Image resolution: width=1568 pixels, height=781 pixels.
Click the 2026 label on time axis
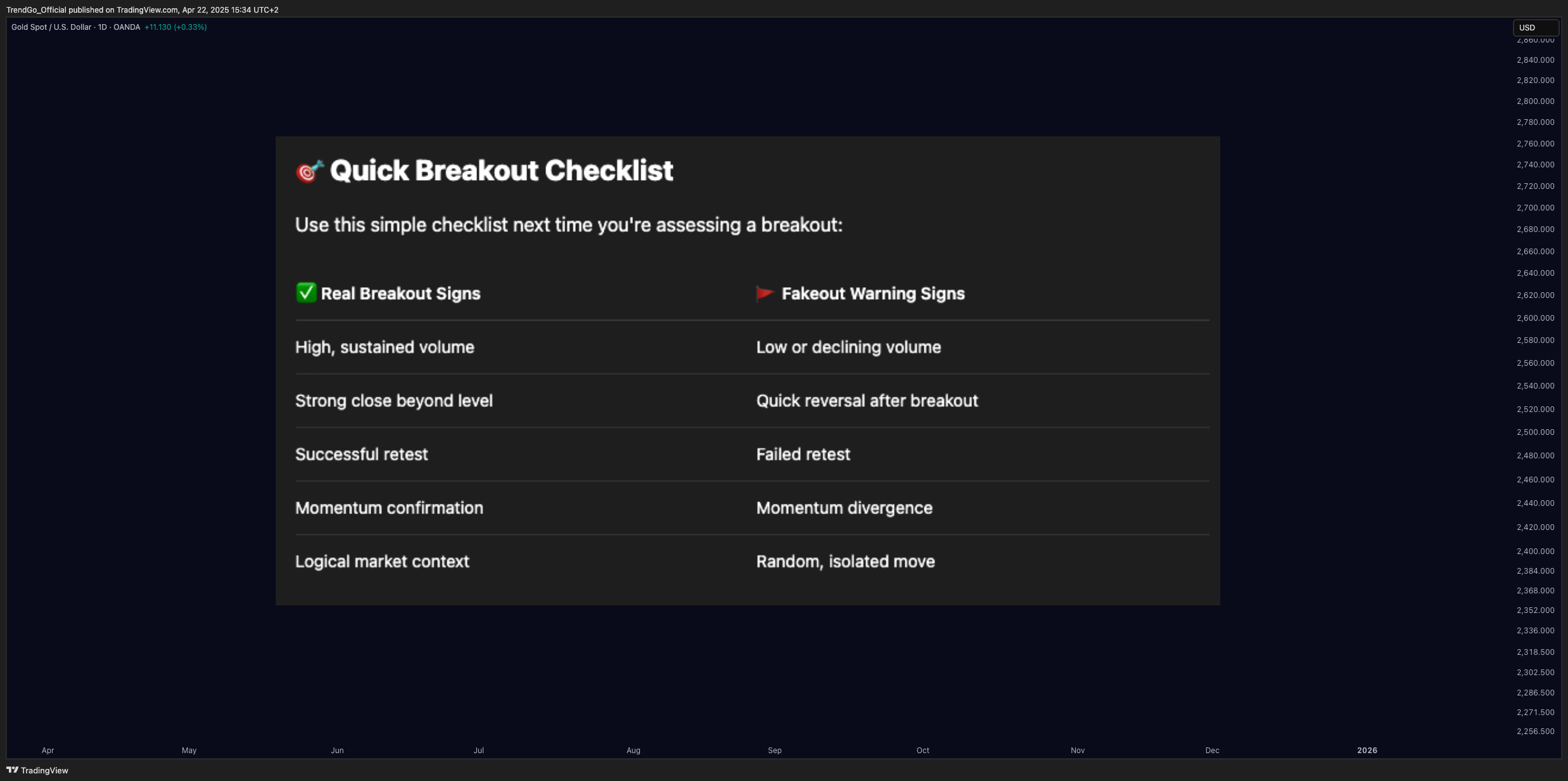coord(1367,750)
